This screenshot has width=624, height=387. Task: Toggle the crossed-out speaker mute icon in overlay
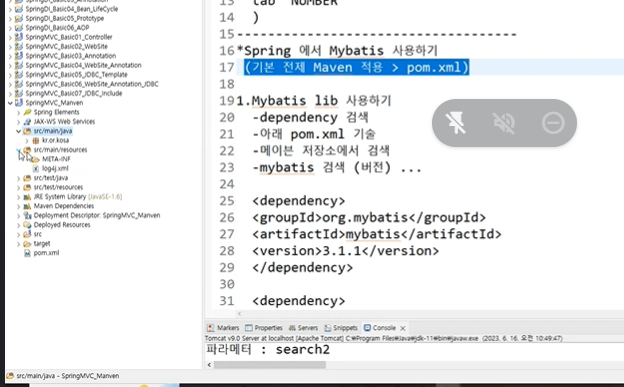tap(504, 123)
